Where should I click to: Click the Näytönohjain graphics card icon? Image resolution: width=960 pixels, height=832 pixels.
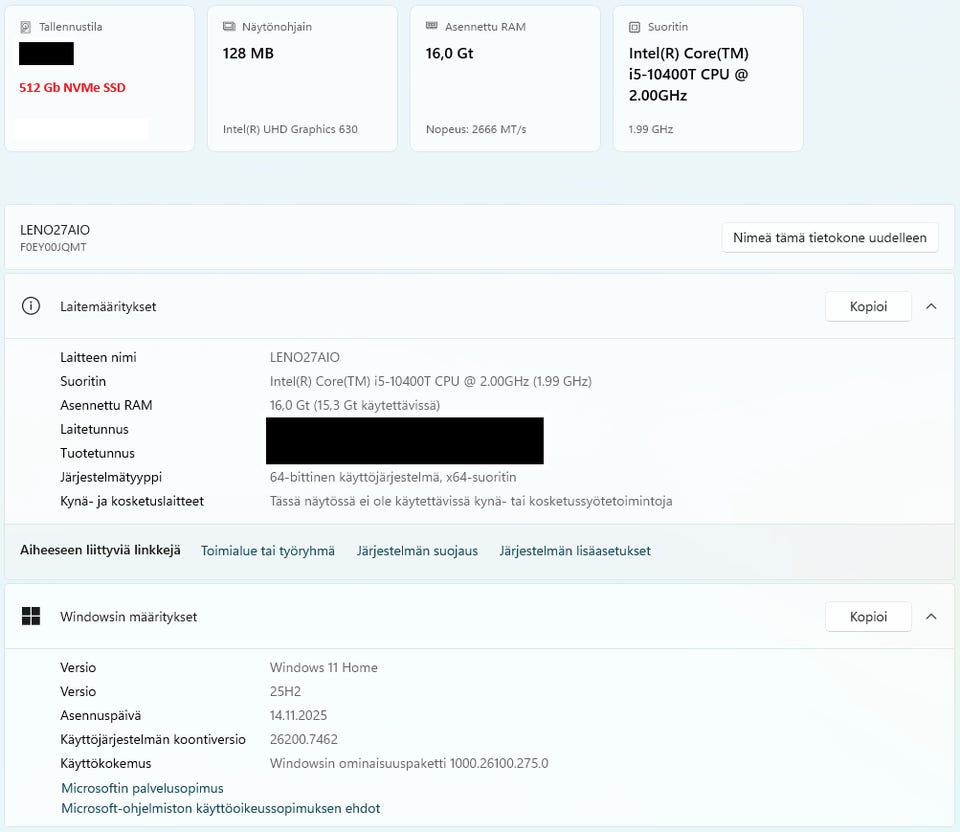pyautogui.click(x=229, y=26)
